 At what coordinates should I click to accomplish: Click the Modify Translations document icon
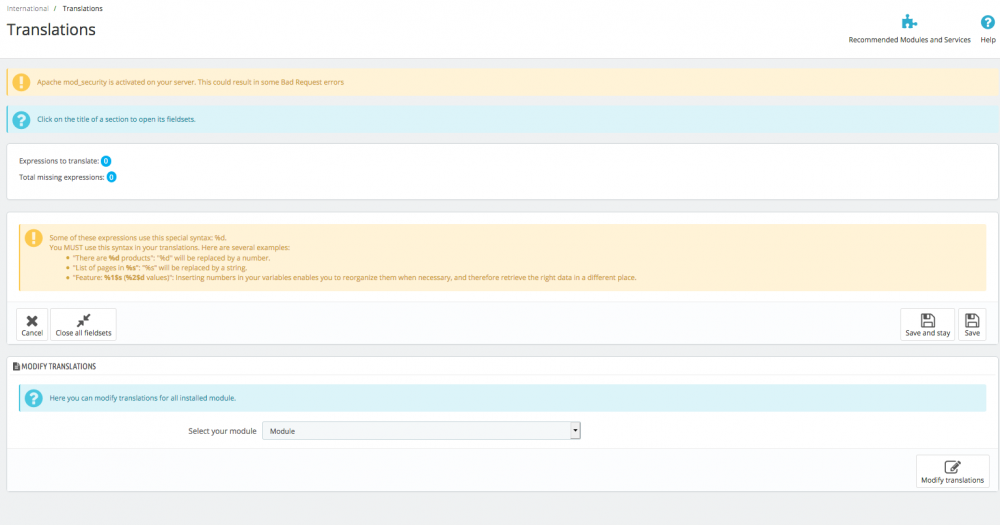coord(16,366)
